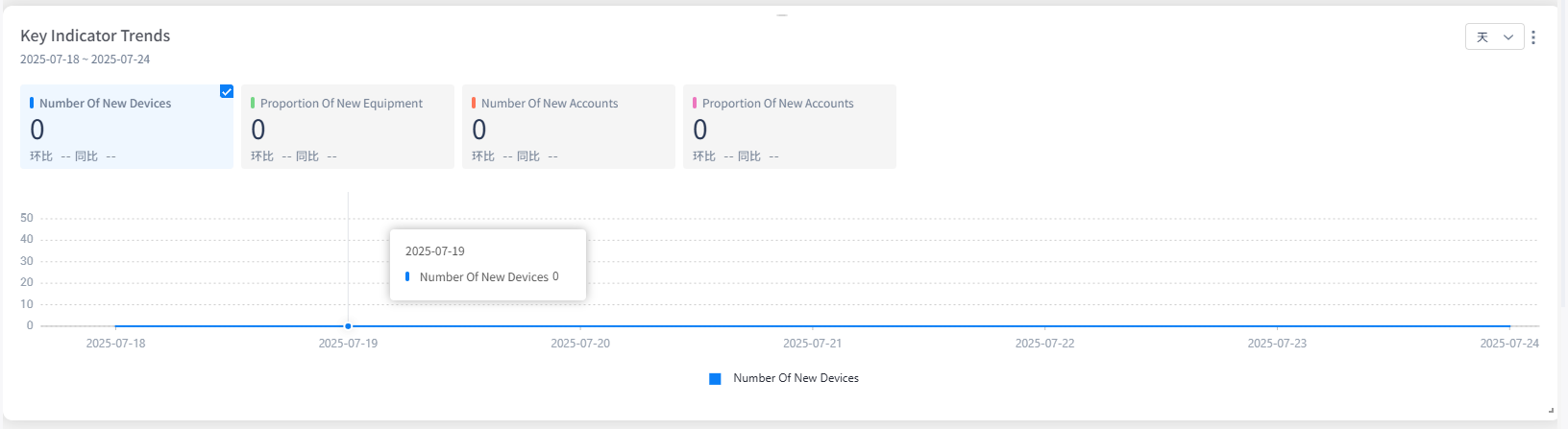Select the Proportion Of New Accounts indicator card
Viewport: 1568px width, 429px height.
(790, 127)
